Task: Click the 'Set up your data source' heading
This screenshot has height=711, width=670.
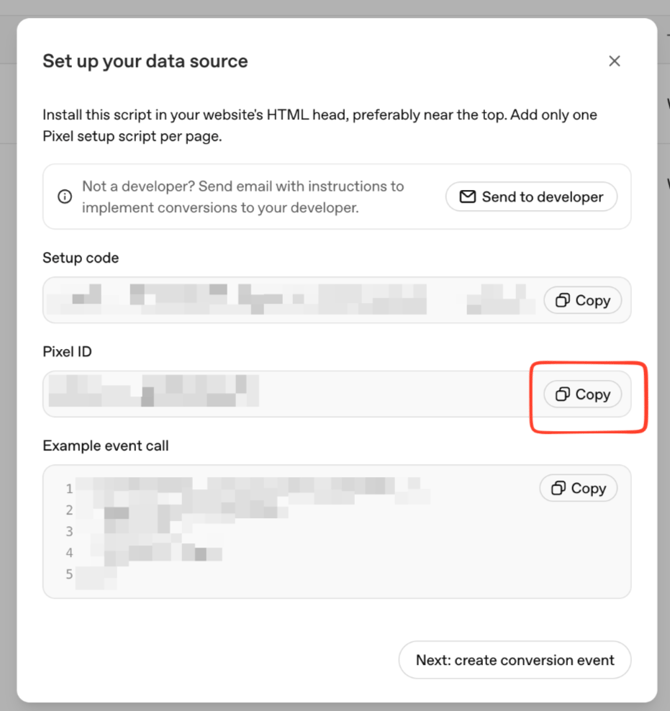Action: coord(145,61)
